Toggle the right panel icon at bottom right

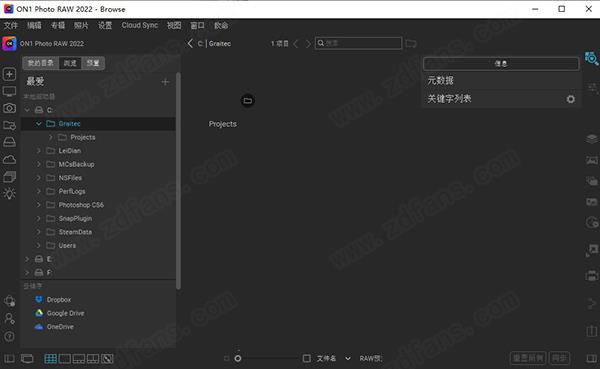592,359
